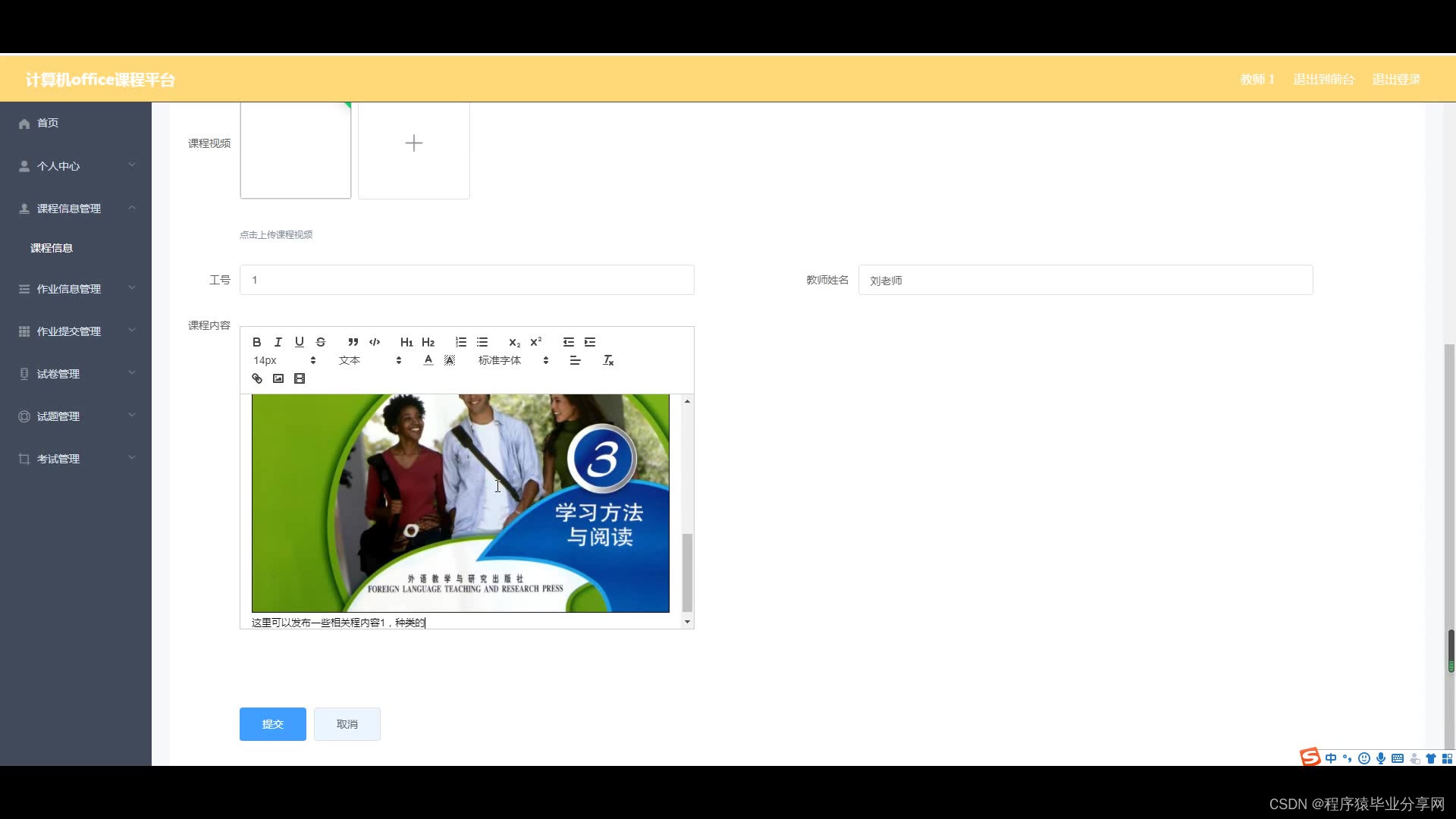Screen dimensions: 1456x819
Task: Toggle bold formatting in the editor
Action: tap(256, 342)
